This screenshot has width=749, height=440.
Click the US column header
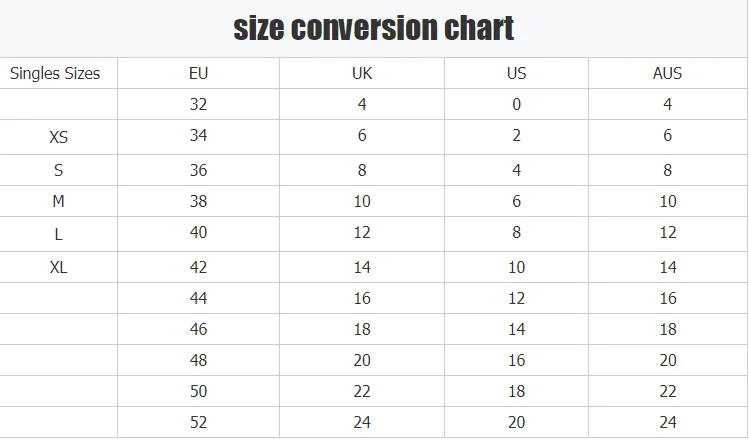(x=516, y=73)
